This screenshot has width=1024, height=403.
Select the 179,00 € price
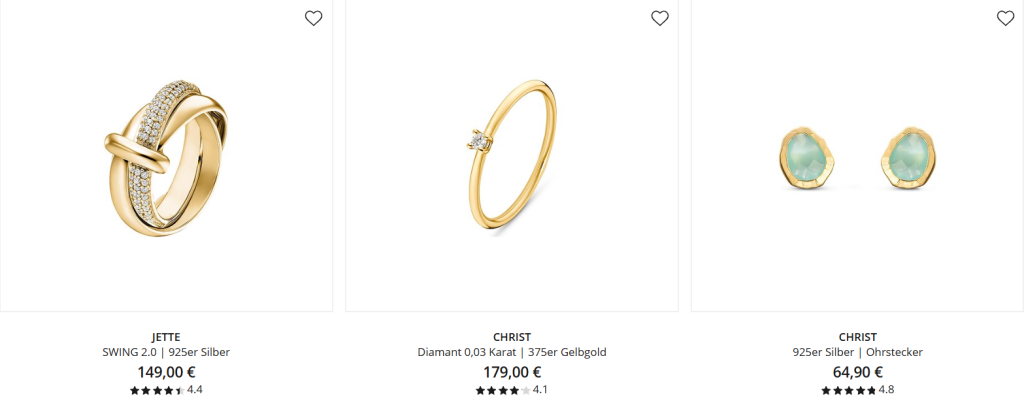click(x=512, y=372)
